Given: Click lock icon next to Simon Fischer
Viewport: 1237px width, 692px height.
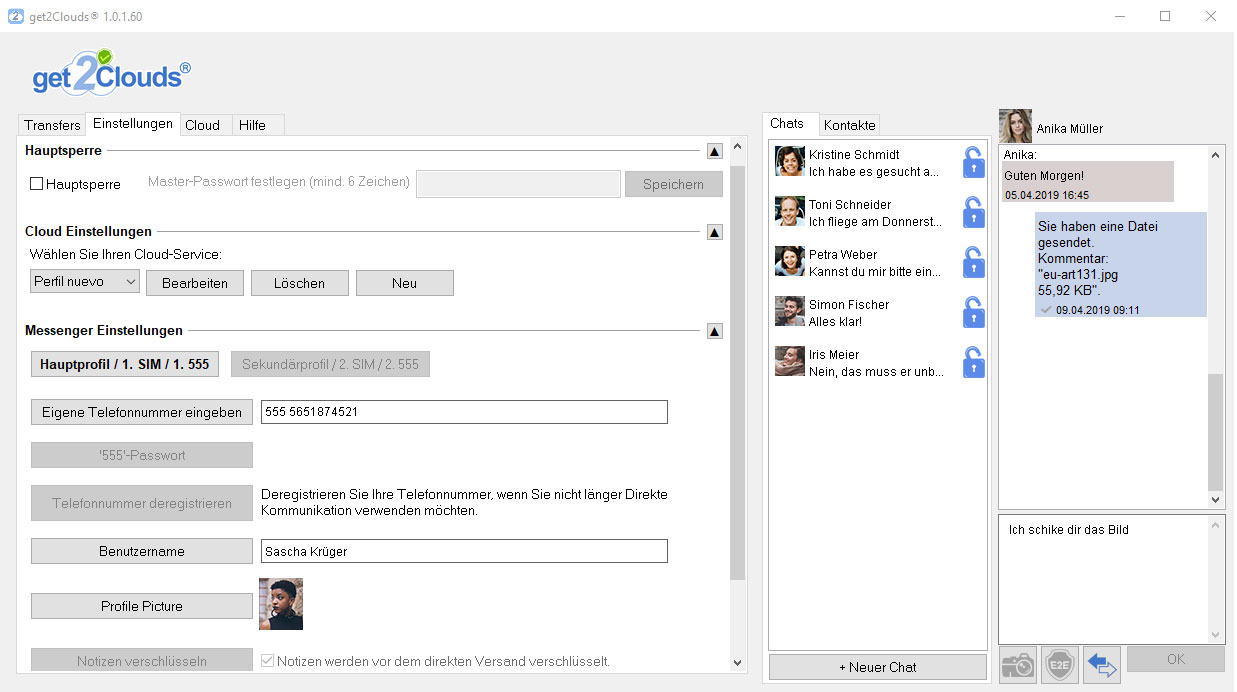Looking at the screenshot, I should point(973,312).
